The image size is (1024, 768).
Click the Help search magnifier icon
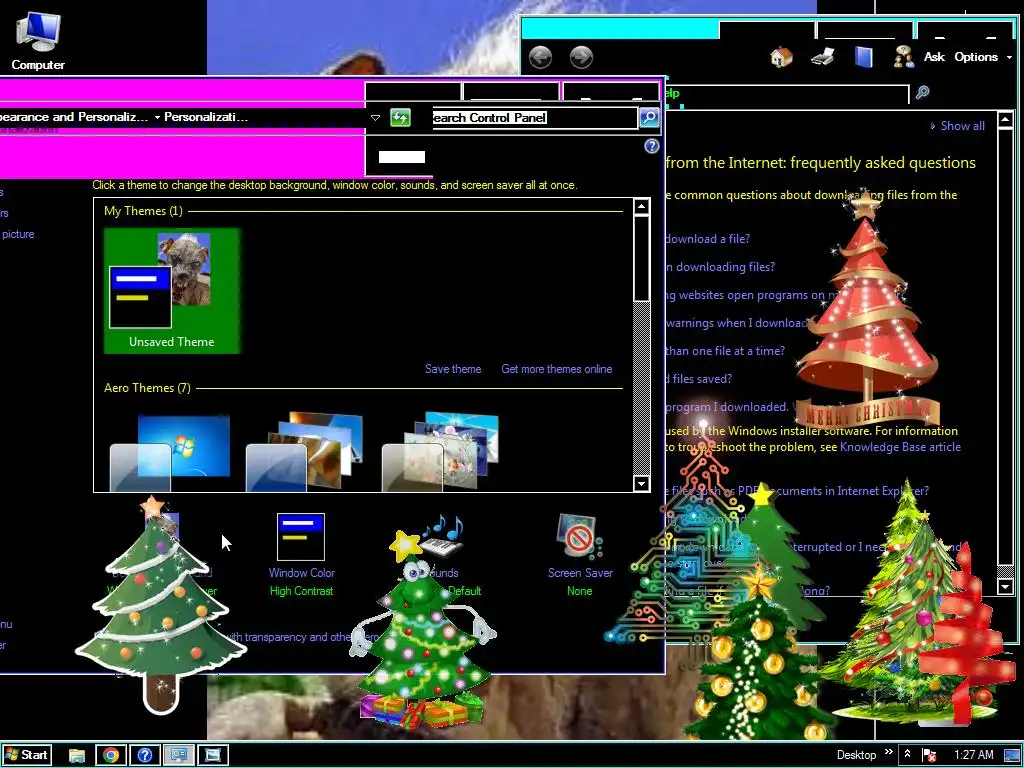922,93
